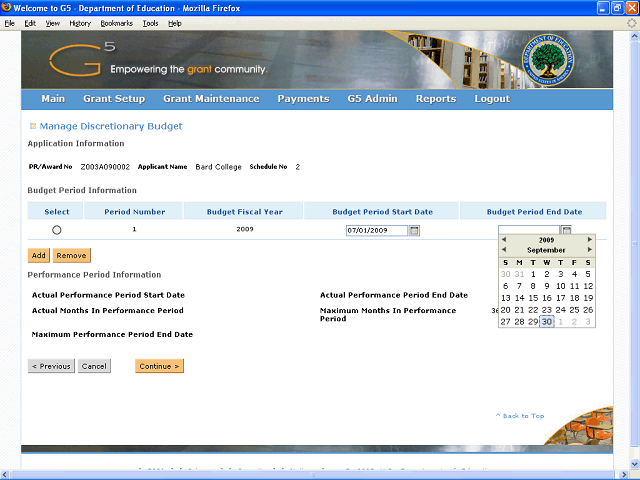The width and height of the screenshot is (640, 480).
Task: Open the View menu
Action: click(53, 23)
